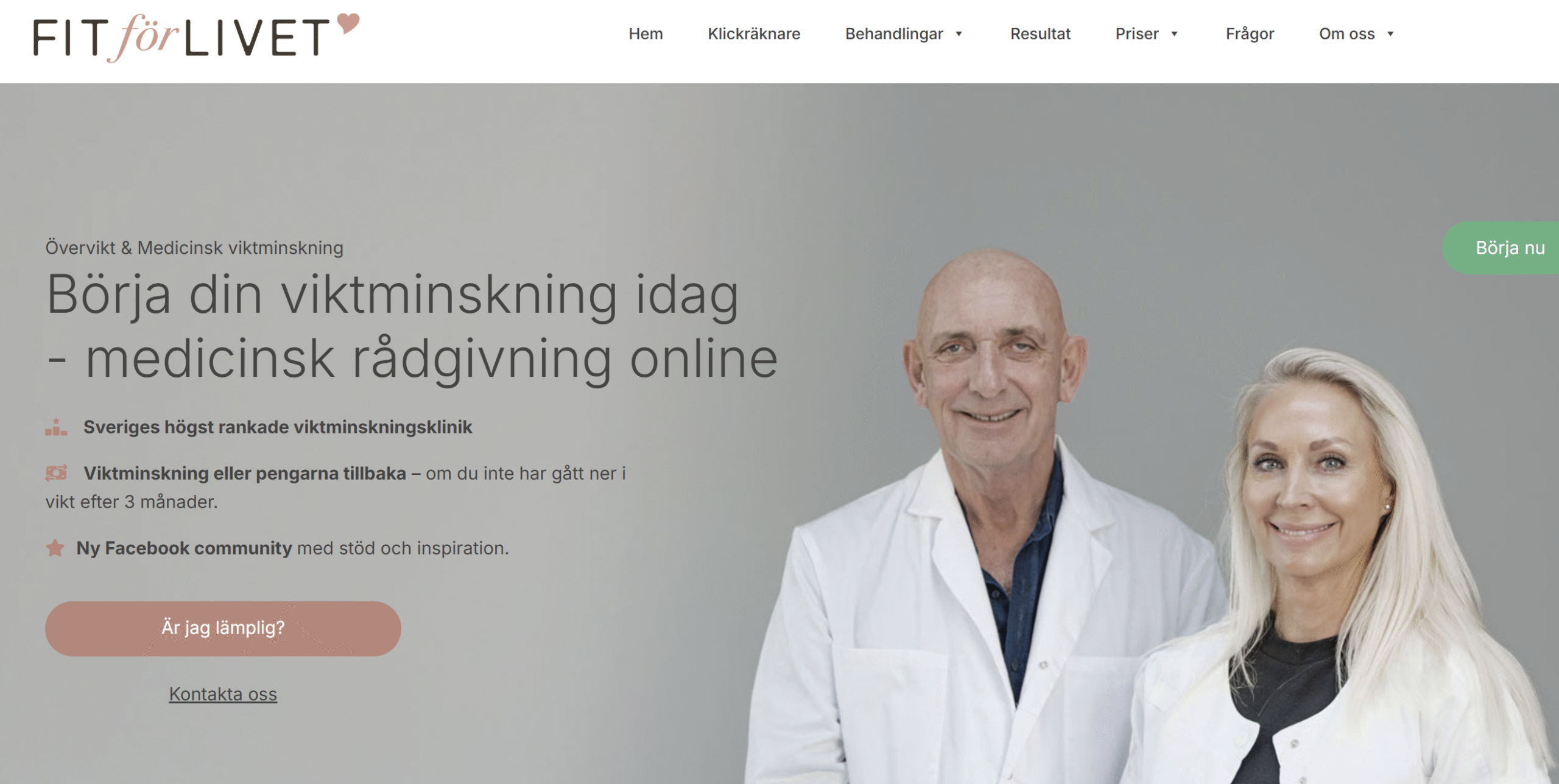The width and height of the screenshot is (1559, 784).
Task: Open the Hem menu item
Action: point(646,34)
